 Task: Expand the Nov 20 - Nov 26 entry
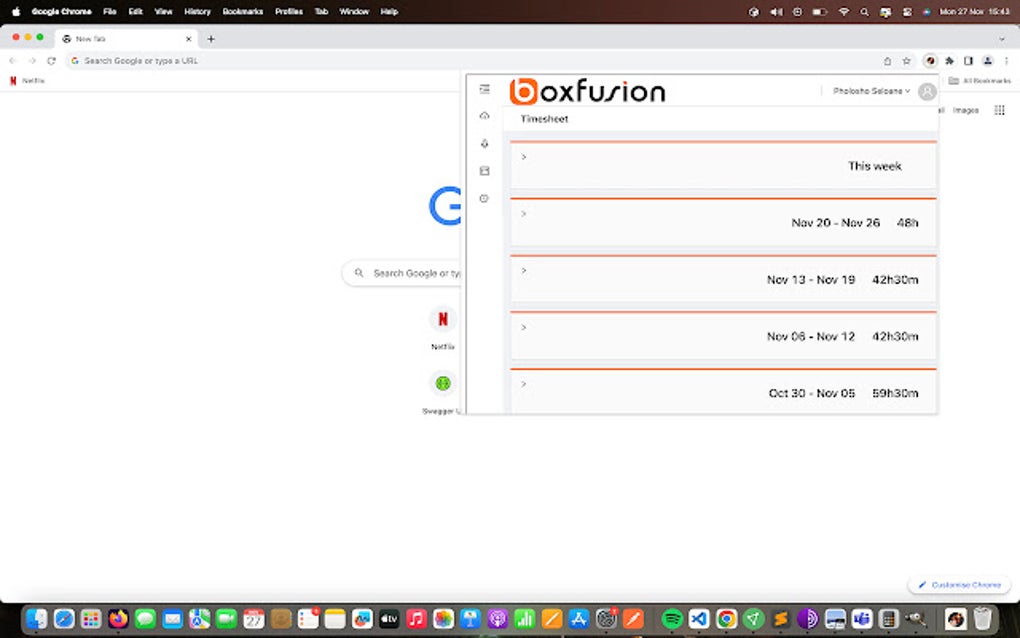522,213
